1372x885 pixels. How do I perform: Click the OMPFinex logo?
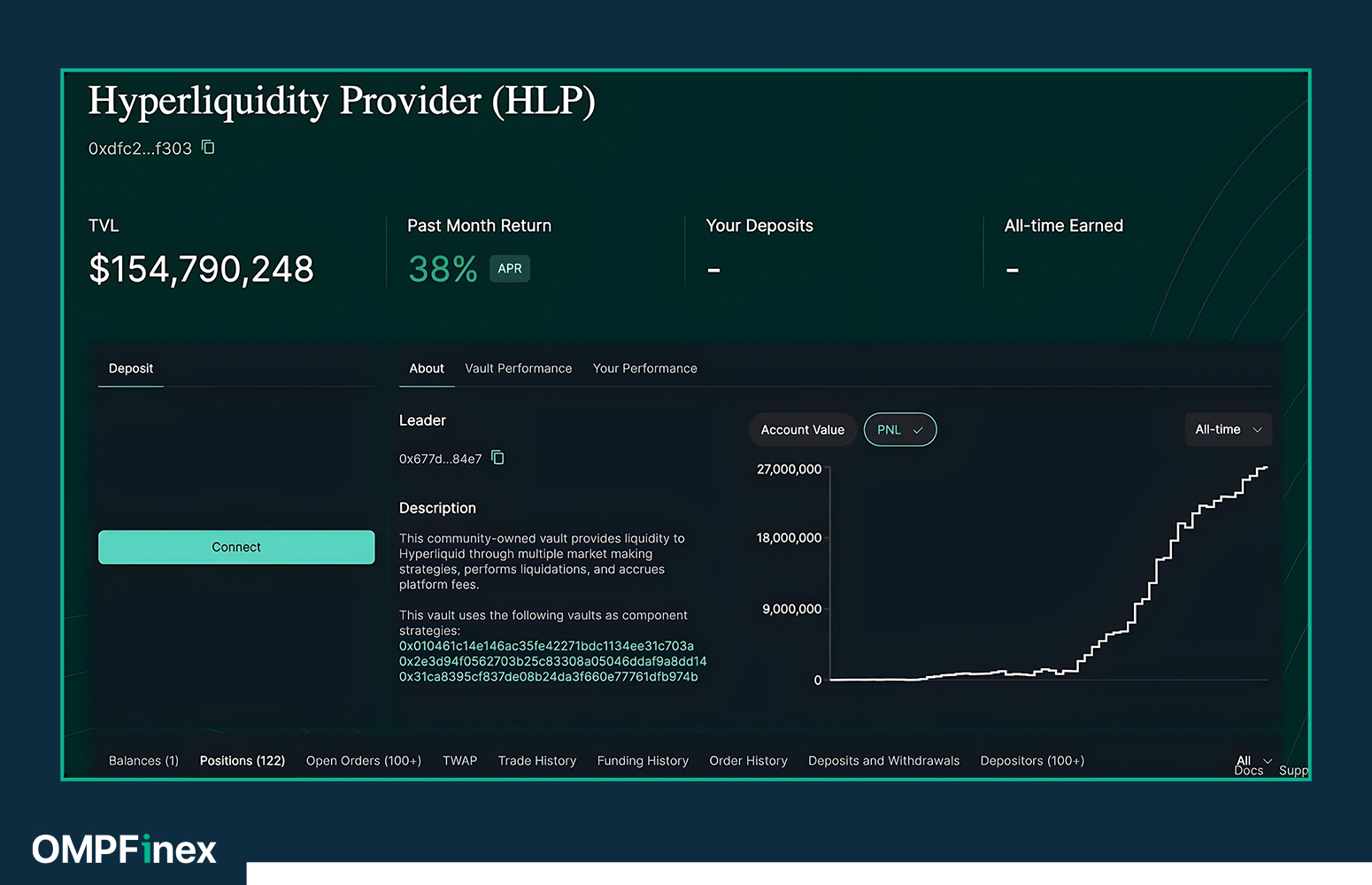125,850
